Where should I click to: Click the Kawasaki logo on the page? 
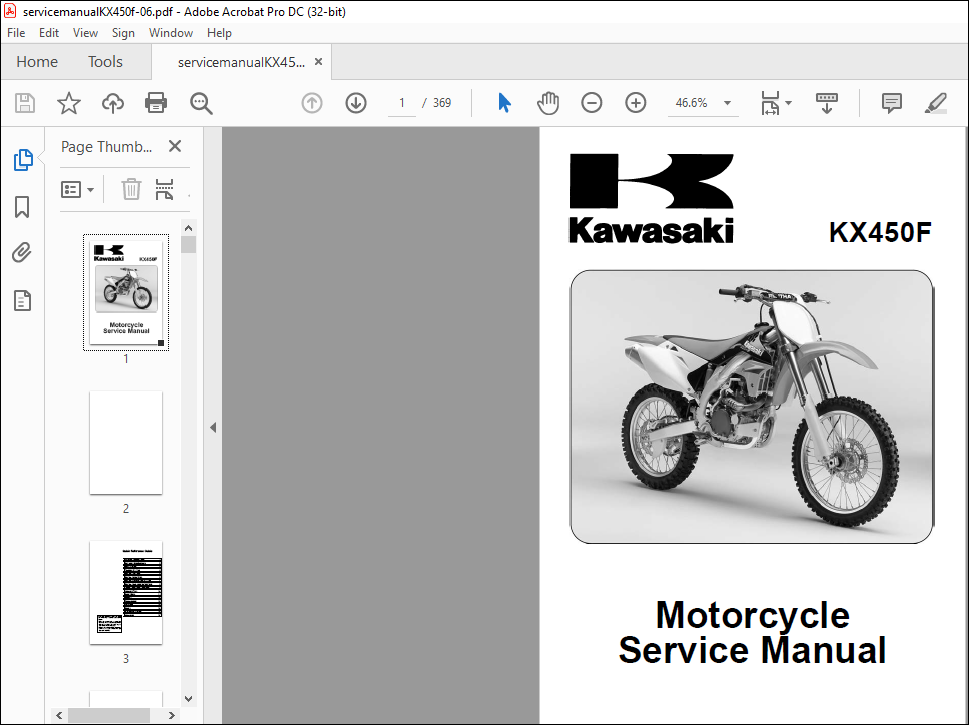[x=651, y=198]
